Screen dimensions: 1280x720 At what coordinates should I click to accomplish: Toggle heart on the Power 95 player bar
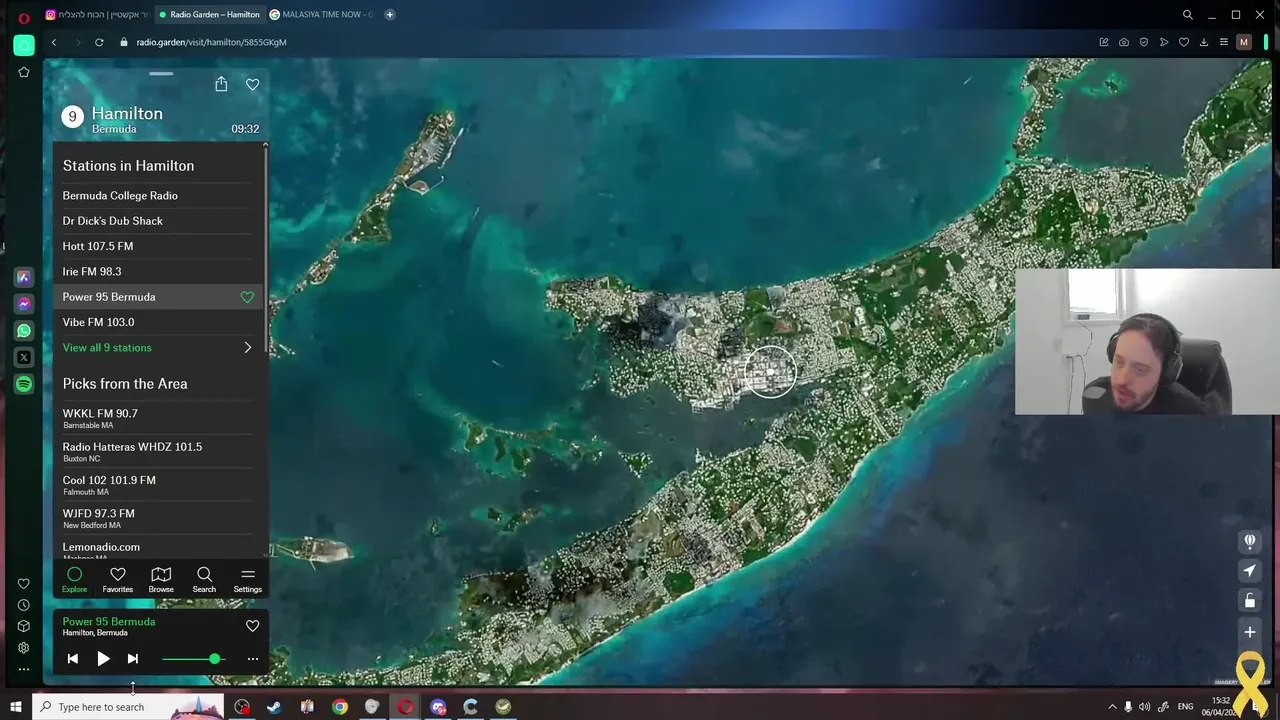pyautogui.click(x=252, y=626)
